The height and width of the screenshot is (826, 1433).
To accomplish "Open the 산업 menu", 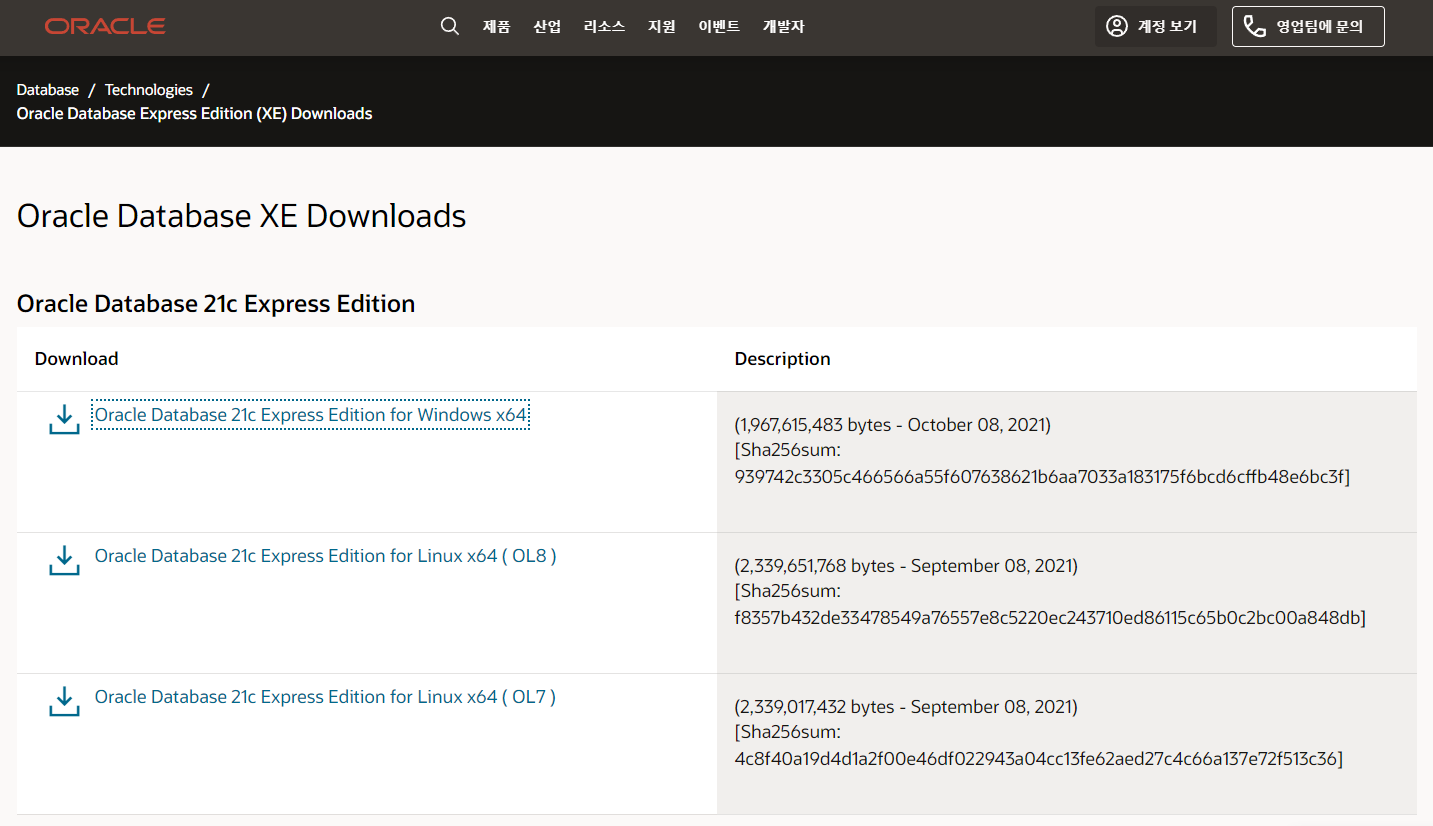I will 547,27.
